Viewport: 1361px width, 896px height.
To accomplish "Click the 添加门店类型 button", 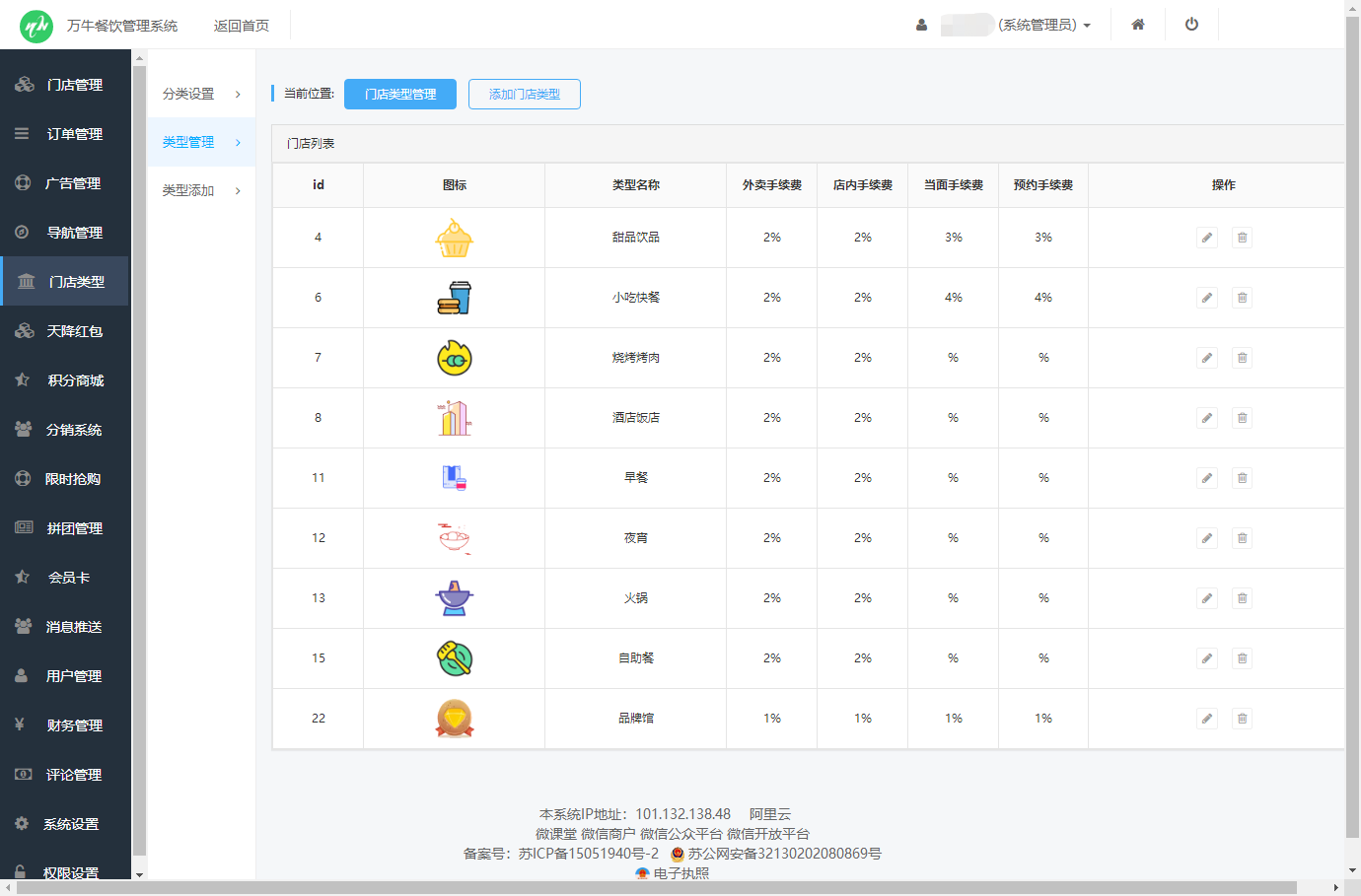I will click(524, 94).
